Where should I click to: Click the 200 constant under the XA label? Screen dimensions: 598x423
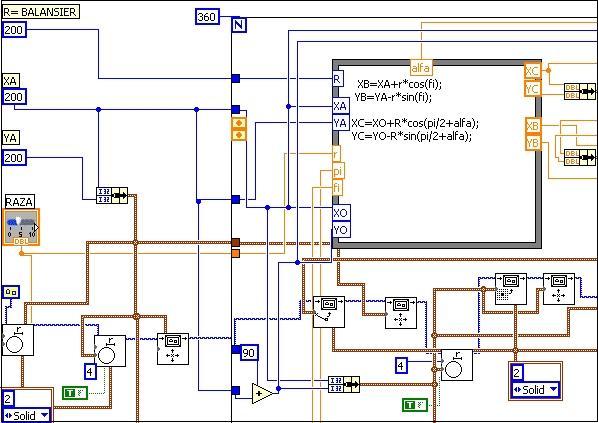coord(14,97)
